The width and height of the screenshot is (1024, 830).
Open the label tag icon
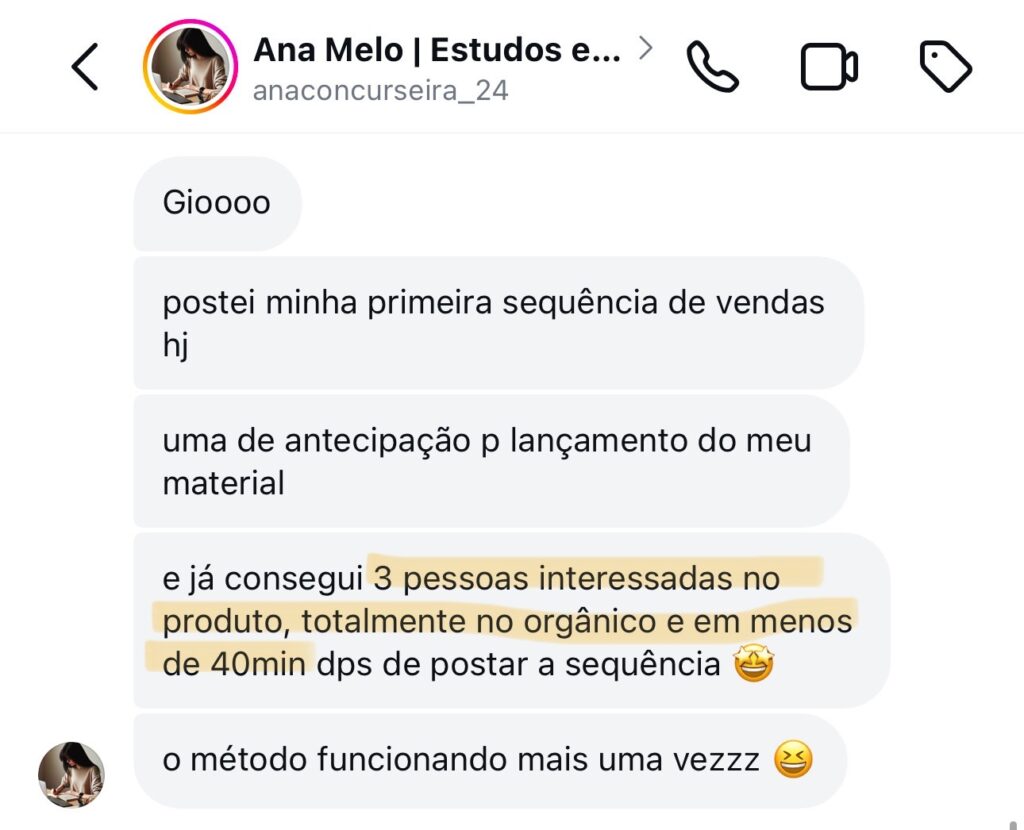[x=945, y=67]
